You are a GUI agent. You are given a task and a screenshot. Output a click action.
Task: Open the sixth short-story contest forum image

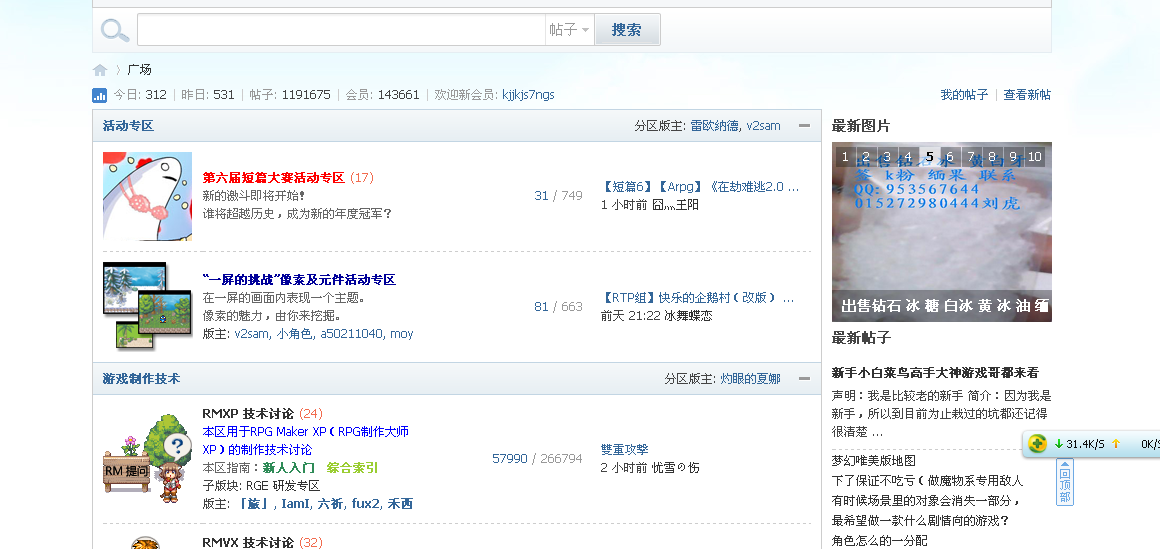point(147,196)
